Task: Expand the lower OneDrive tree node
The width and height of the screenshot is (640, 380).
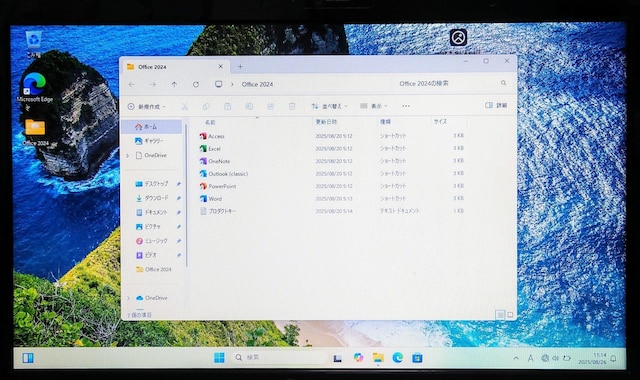Action: click(128, 298)
